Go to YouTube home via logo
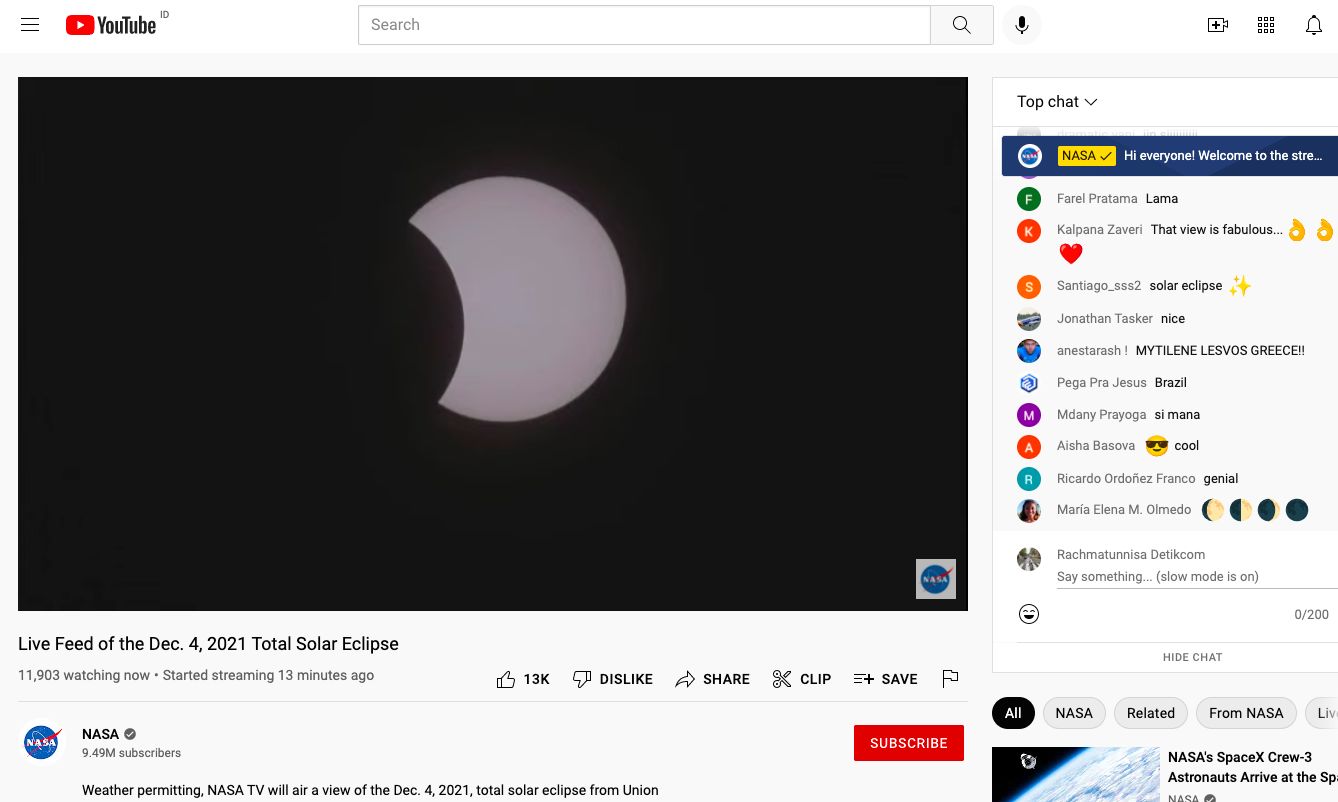1338x802 pixels. point(111,25)
